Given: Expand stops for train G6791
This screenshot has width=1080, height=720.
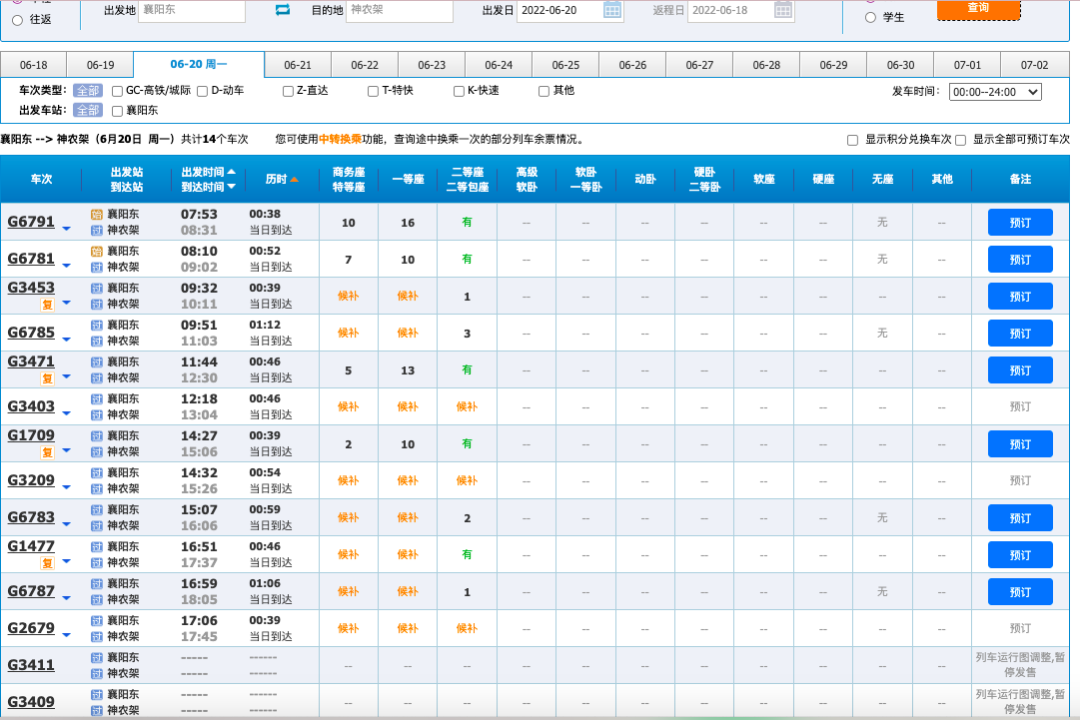Looking at the screenshot, I should click(x=67, y=229).
